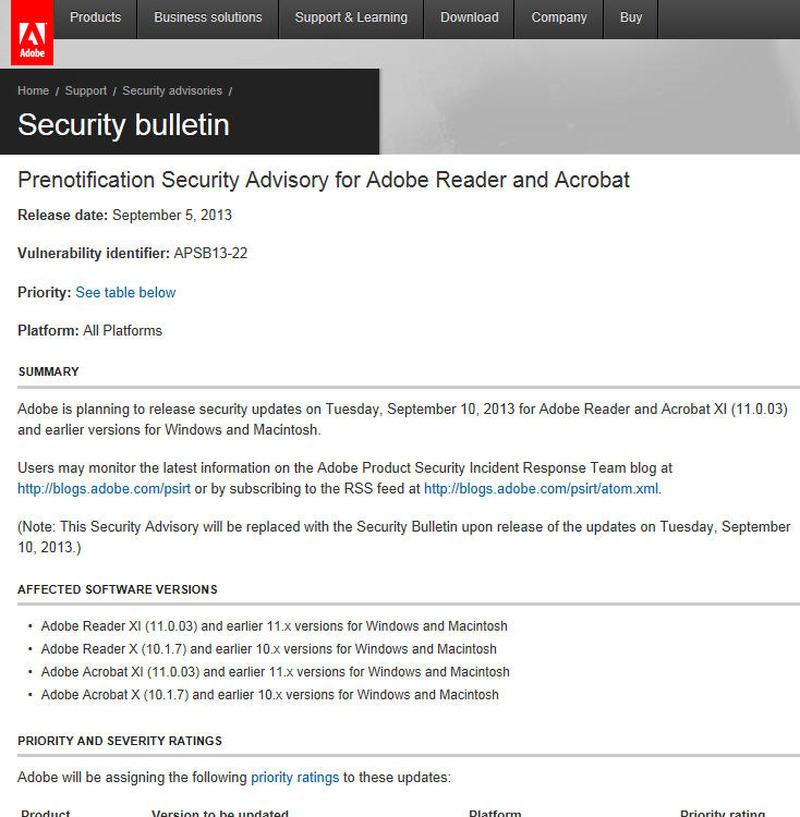
Task: Go to the Buy menu item
Action: tap(631, 18)
